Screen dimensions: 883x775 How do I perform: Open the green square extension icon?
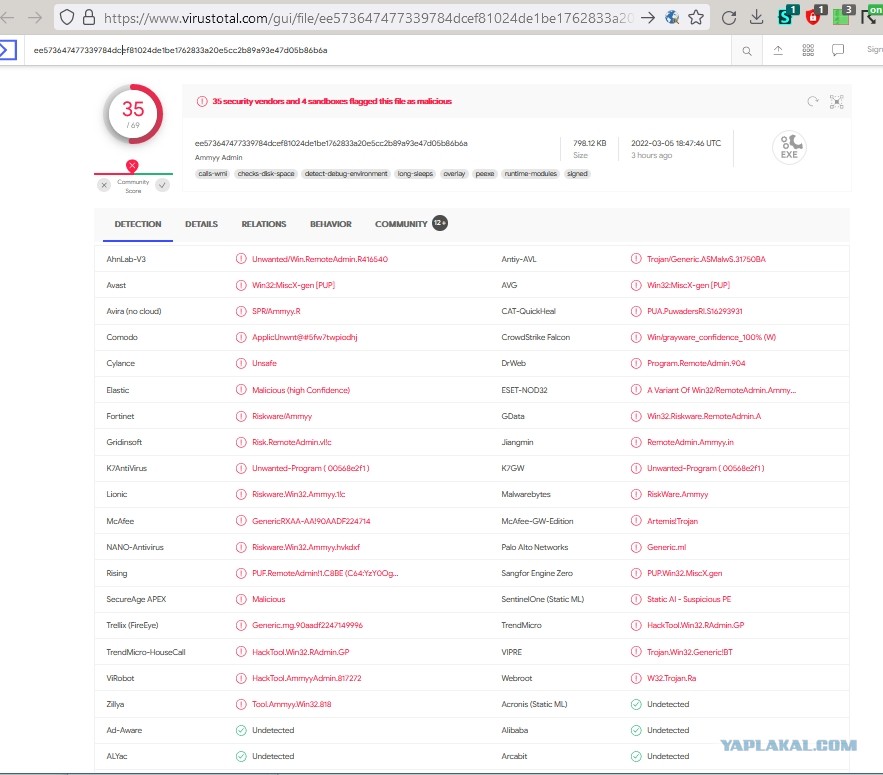[842, 16]
